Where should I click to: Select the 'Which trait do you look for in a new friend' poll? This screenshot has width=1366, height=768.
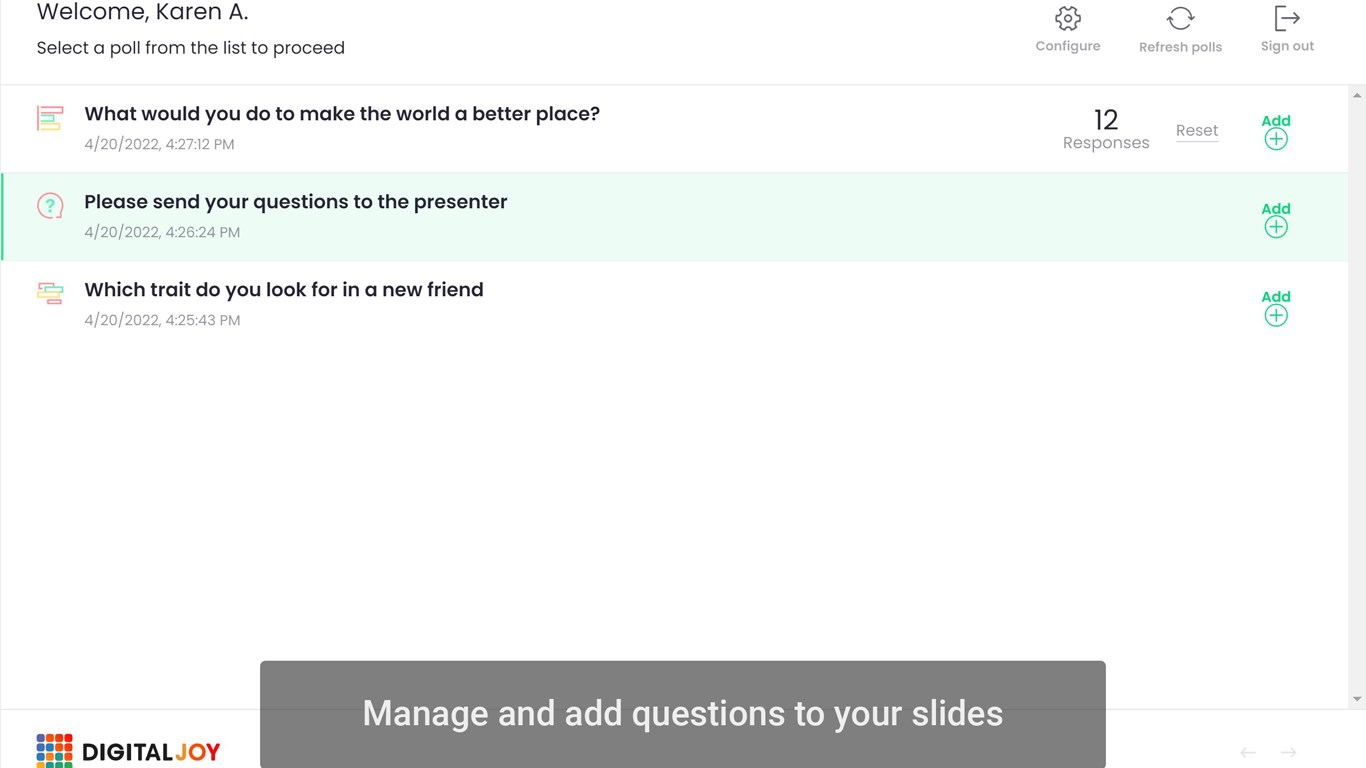click(x=283, y=290)
